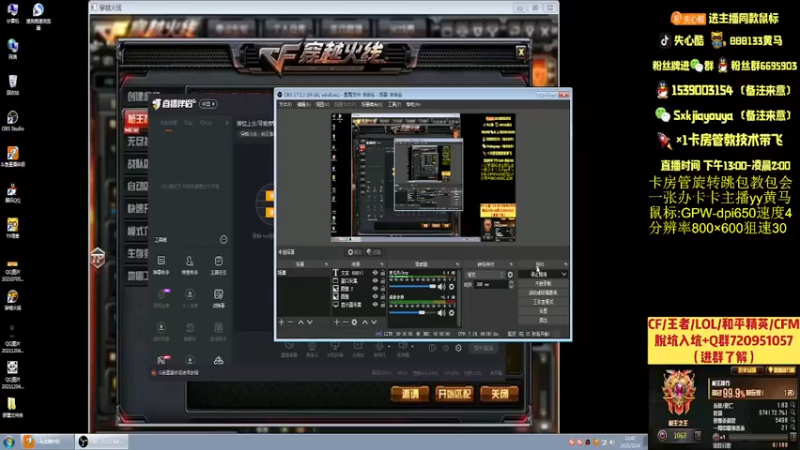Pop out the 来源 dock

[382, 264]
